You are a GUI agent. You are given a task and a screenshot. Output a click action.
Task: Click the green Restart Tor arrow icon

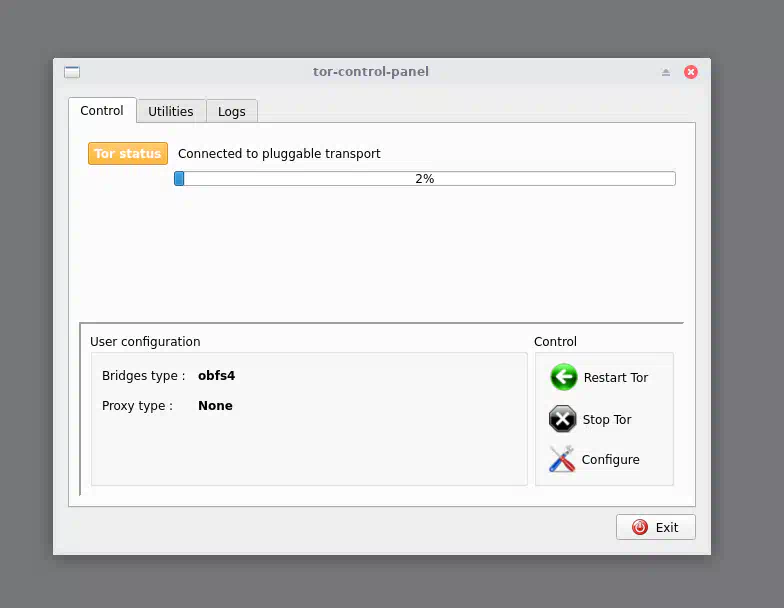(x=564, y=377)
